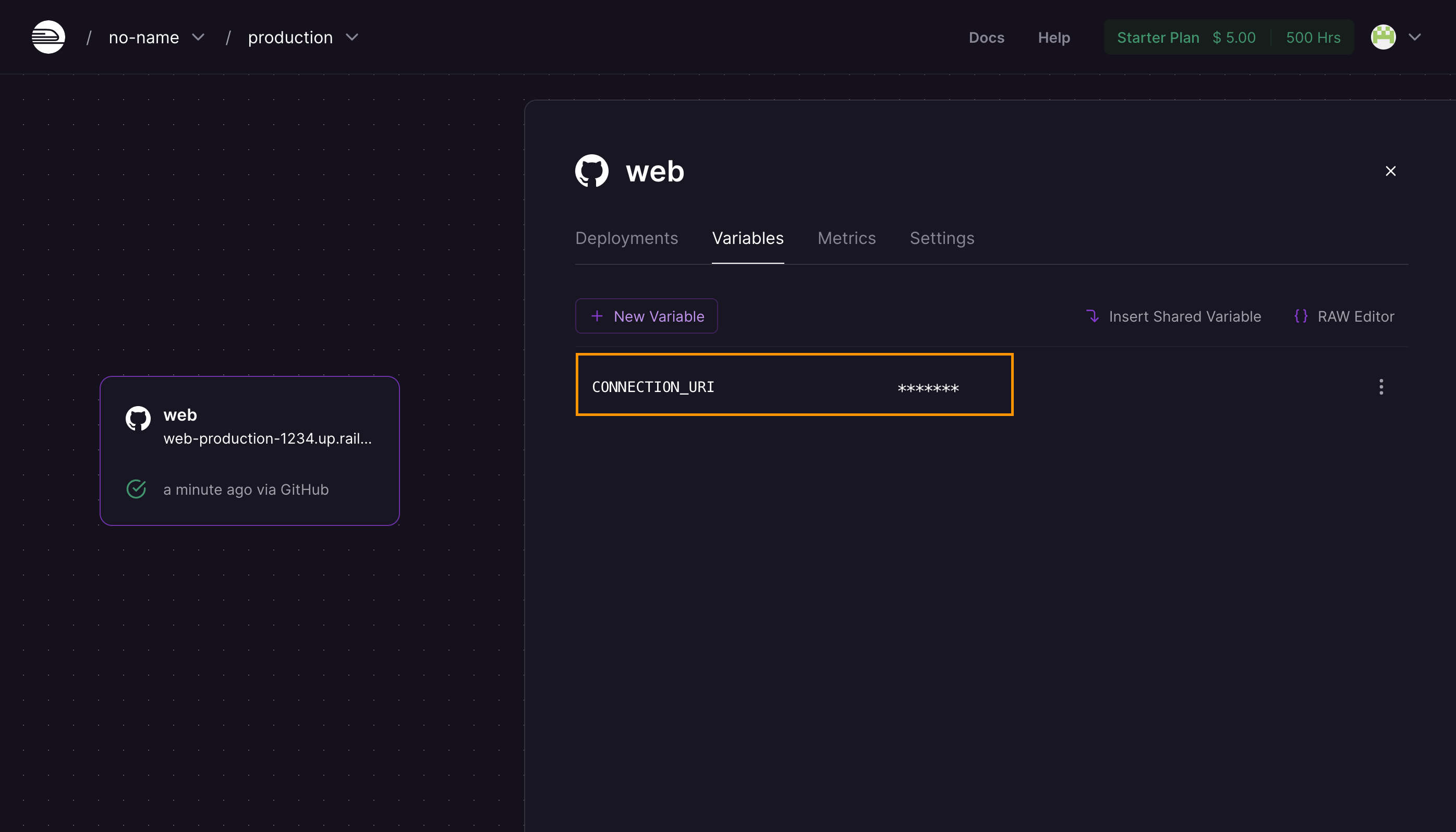Screen dimensions: 1456x832
Task: Click the GitHub icon beside the web panel title
Action: pyautogui.click(x=592, y=170)
